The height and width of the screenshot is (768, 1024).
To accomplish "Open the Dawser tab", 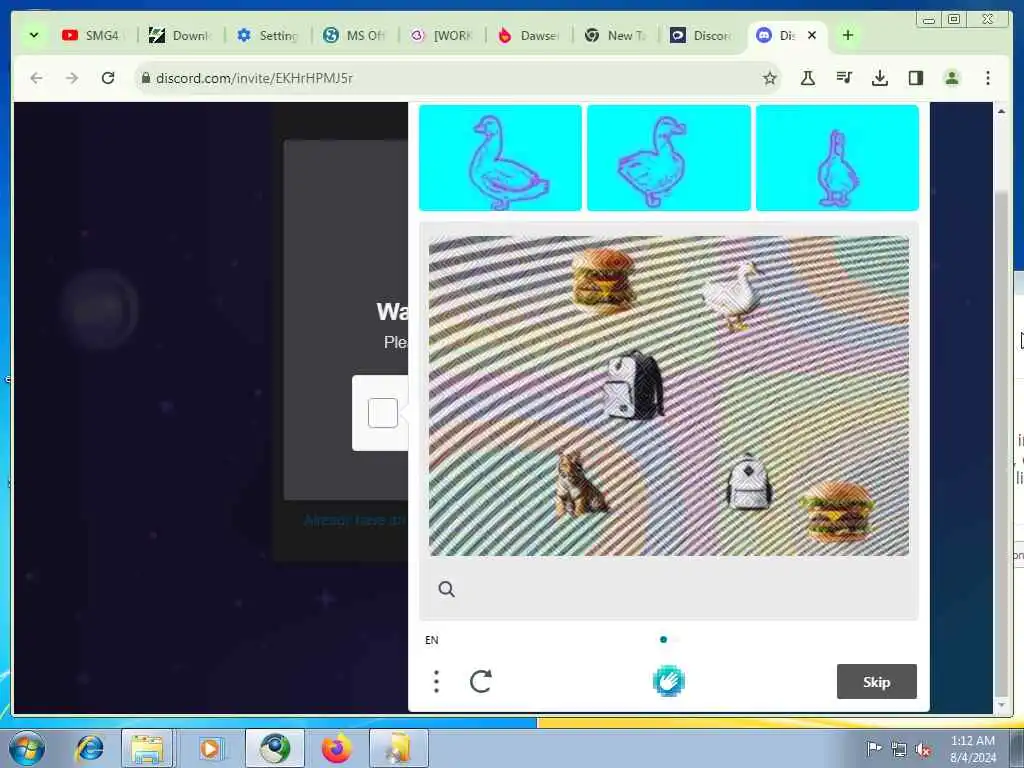I will (528, 35).
